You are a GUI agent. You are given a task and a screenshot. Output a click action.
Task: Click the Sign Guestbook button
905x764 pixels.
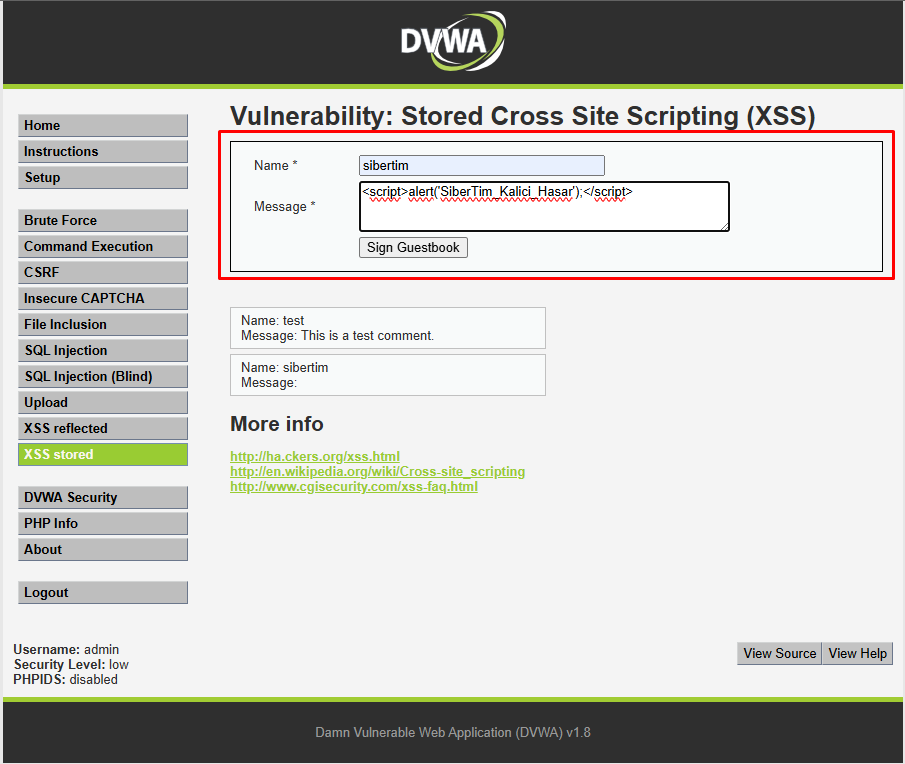413,248
